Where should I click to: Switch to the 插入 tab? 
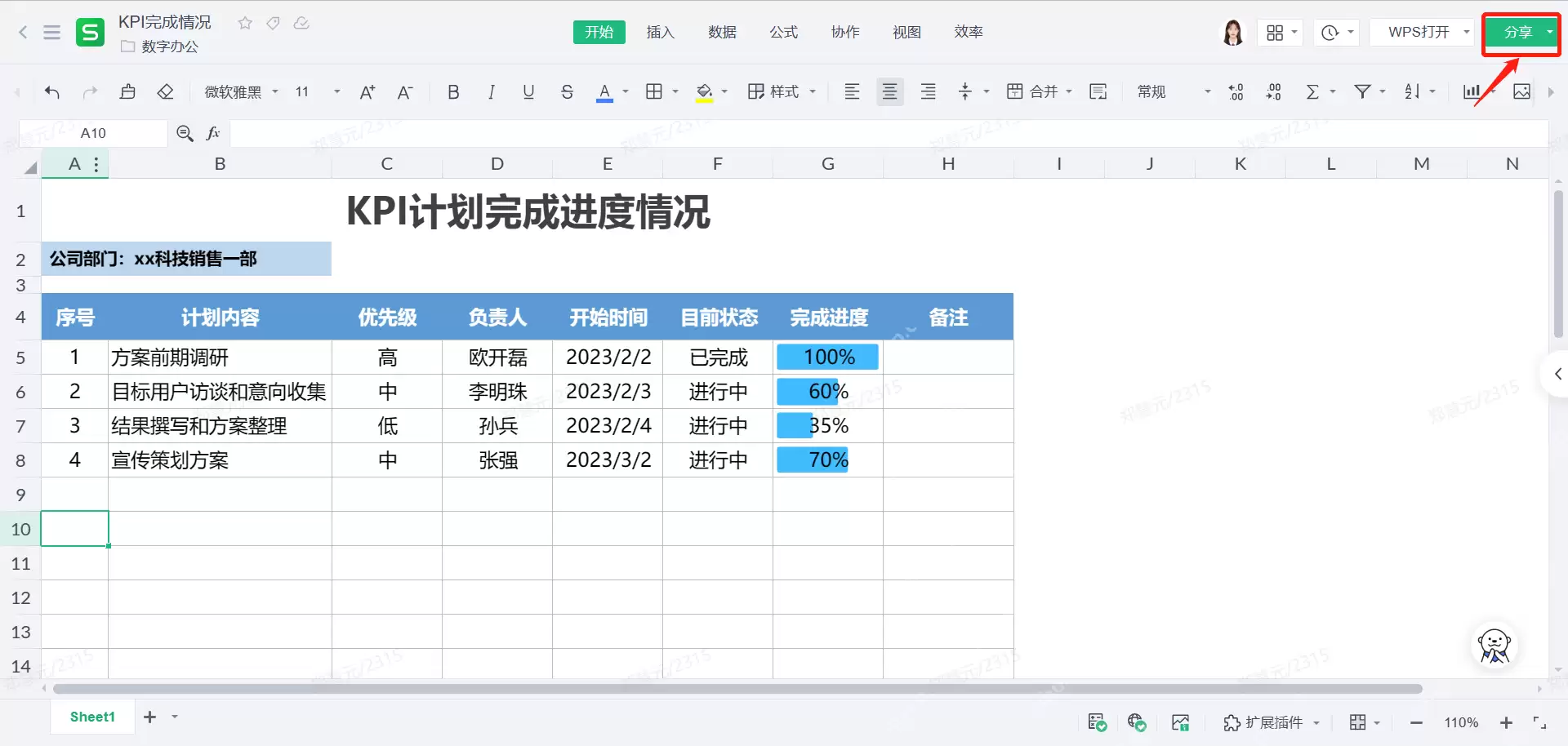[x=661, y=32]
